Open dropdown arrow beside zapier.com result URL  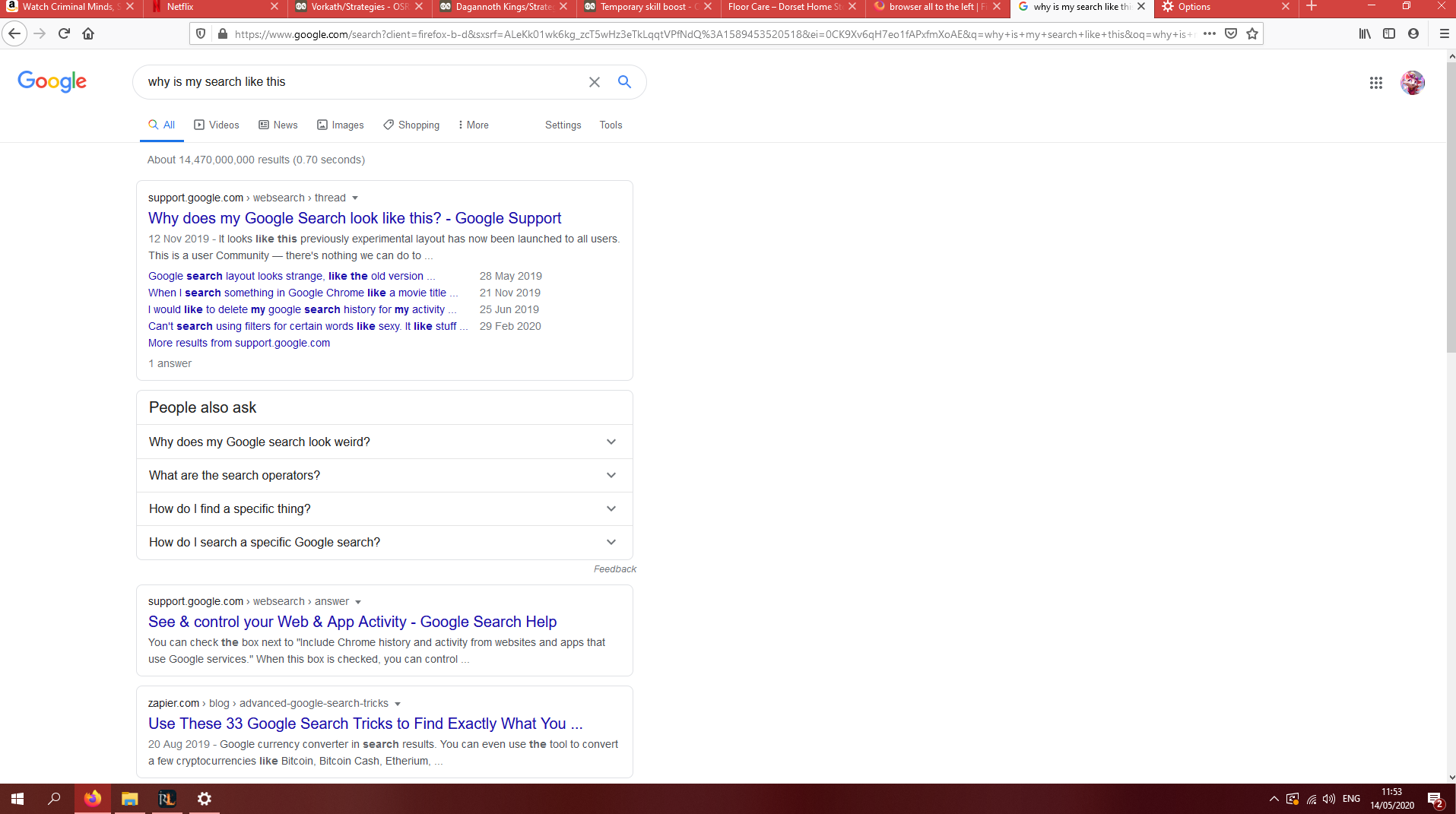click(x=398, y=704)
